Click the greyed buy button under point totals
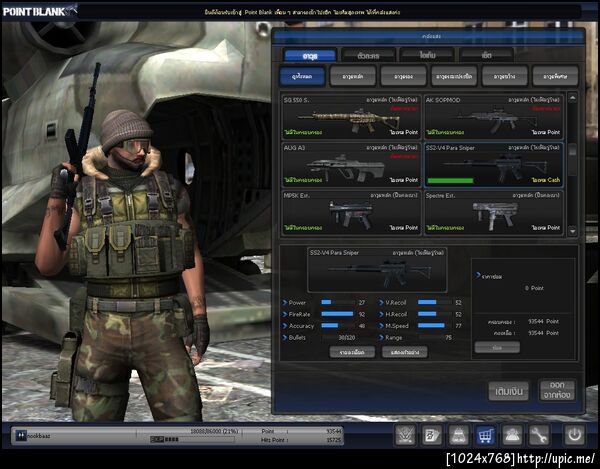 pyautogui.click(x=497, y=348)
